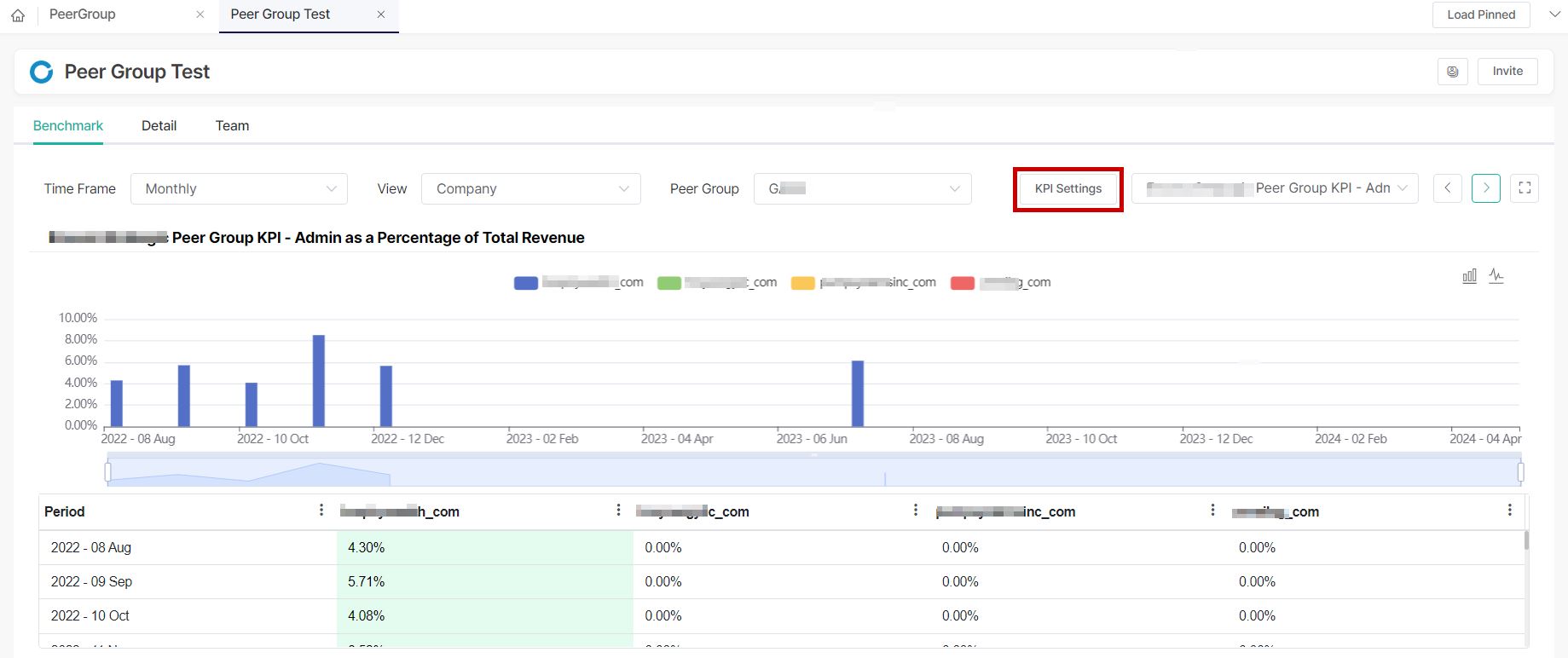Viewport: 1568px width, 658px height.
Task: Open the Time Frame Monthly dropdown
Action: point(239,188)
